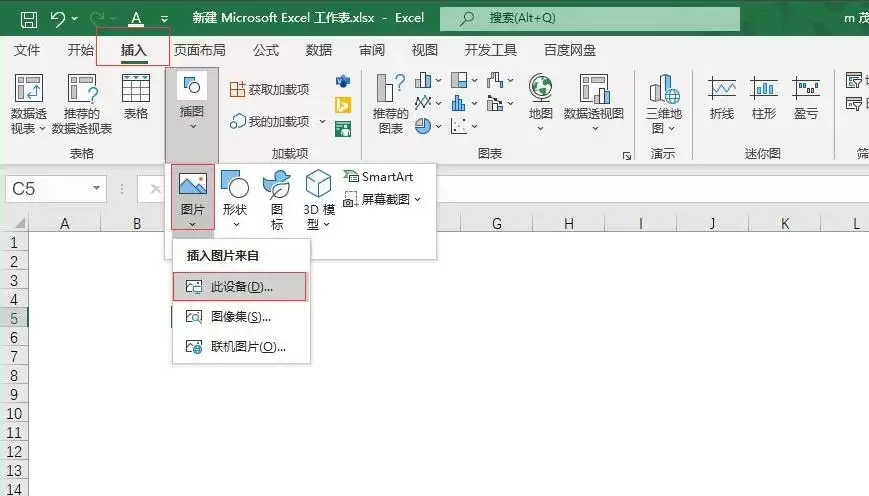Choose 此设备(D)... menu item
Screen dimensions: 869x496
coord(239,287)
